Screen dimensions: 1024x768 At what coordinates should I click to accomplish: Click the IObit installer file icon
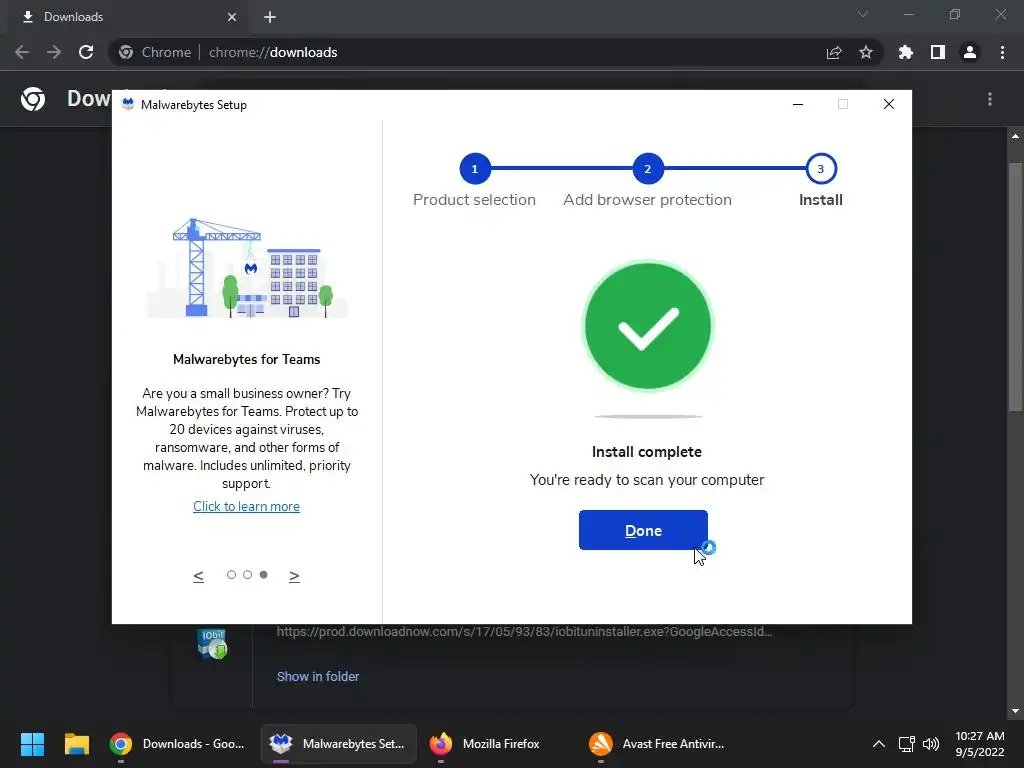coord(212,643)
